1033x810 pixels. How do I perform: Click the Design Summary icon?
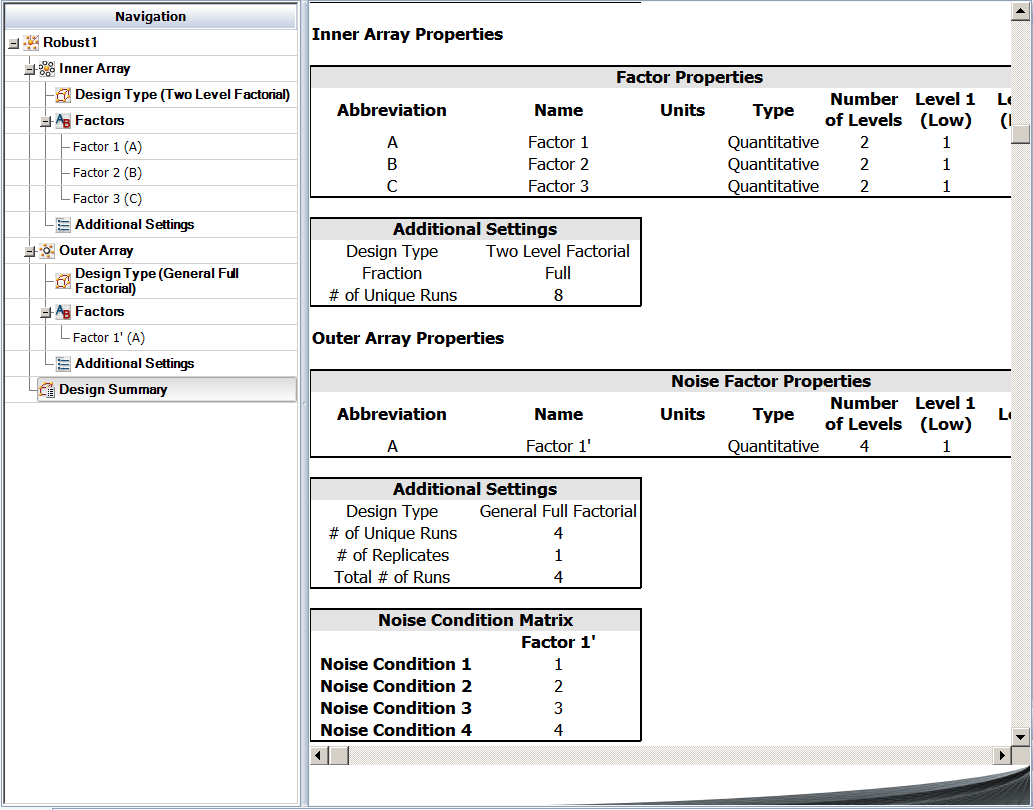[47, 390]
